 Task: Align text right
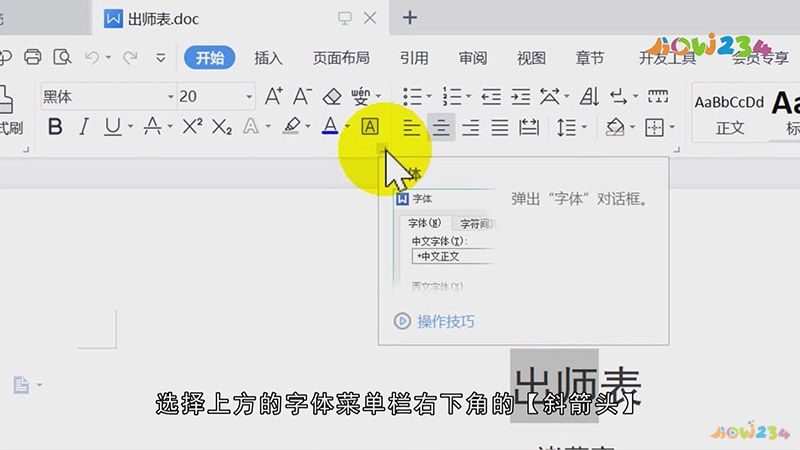click(470, 127)
